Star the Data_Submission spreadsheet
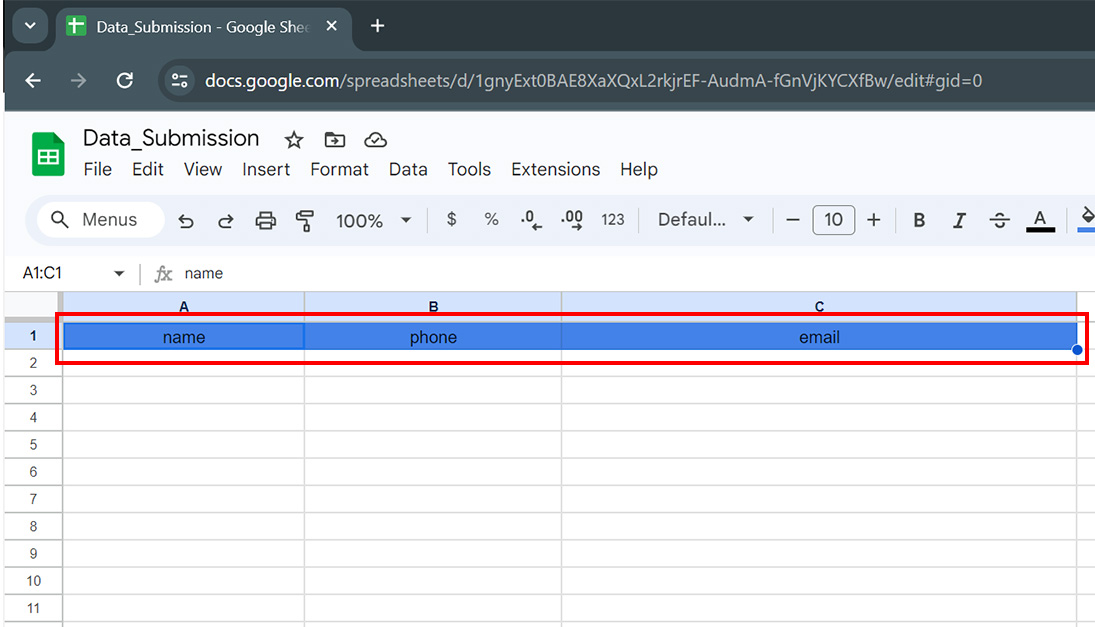This screenshot has height=627, width=1095. click(293, 140)
